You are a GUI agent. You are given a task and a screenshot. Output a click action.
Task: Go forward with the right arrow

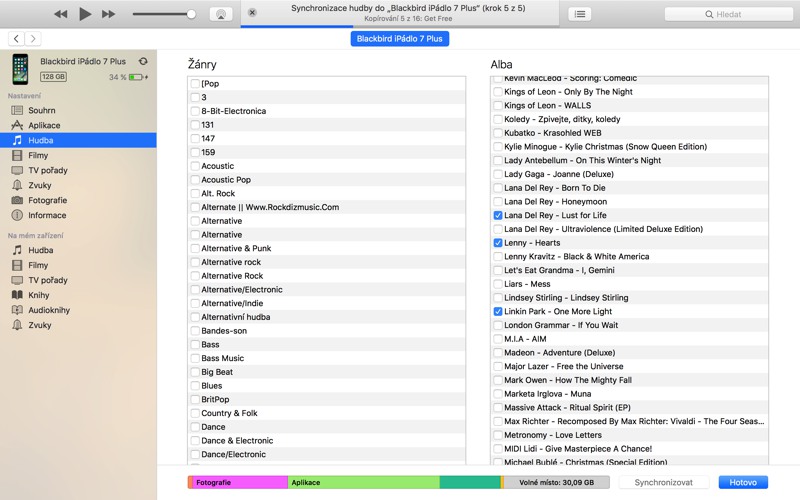(33, 39)
